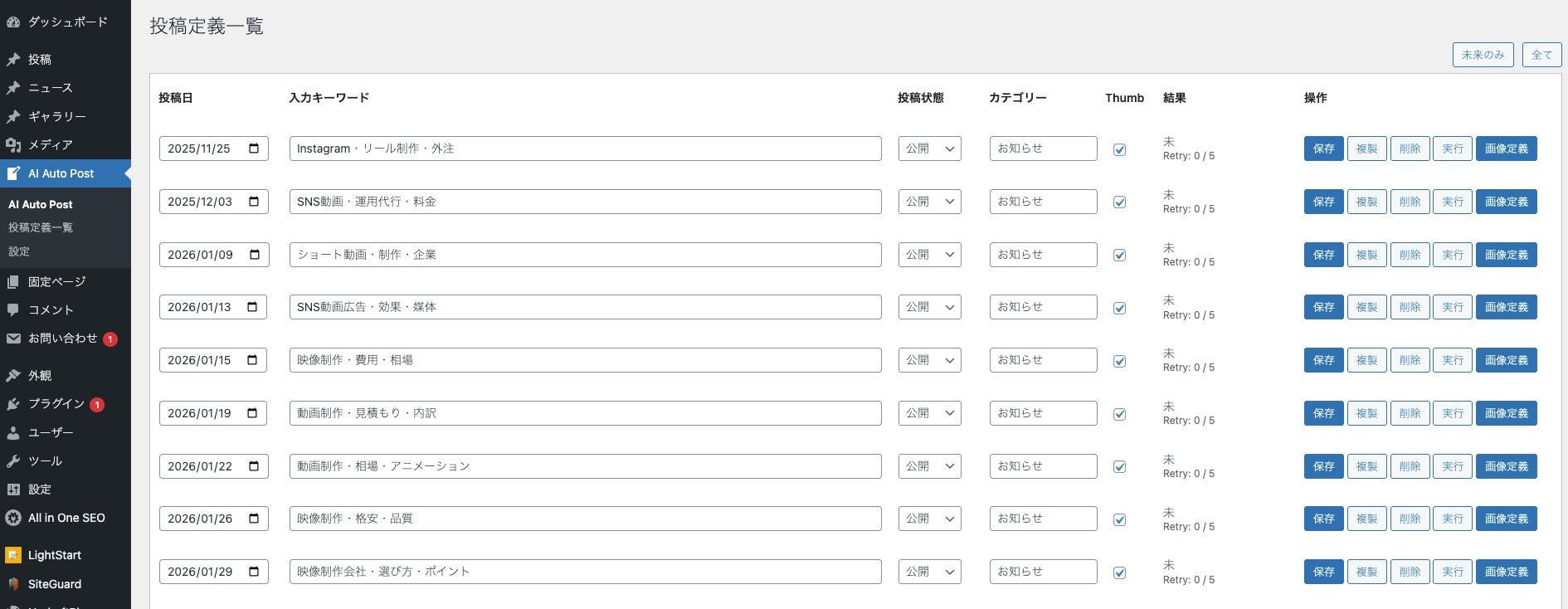Open 設定 under AI Auto Post submenu

point(19,251)
